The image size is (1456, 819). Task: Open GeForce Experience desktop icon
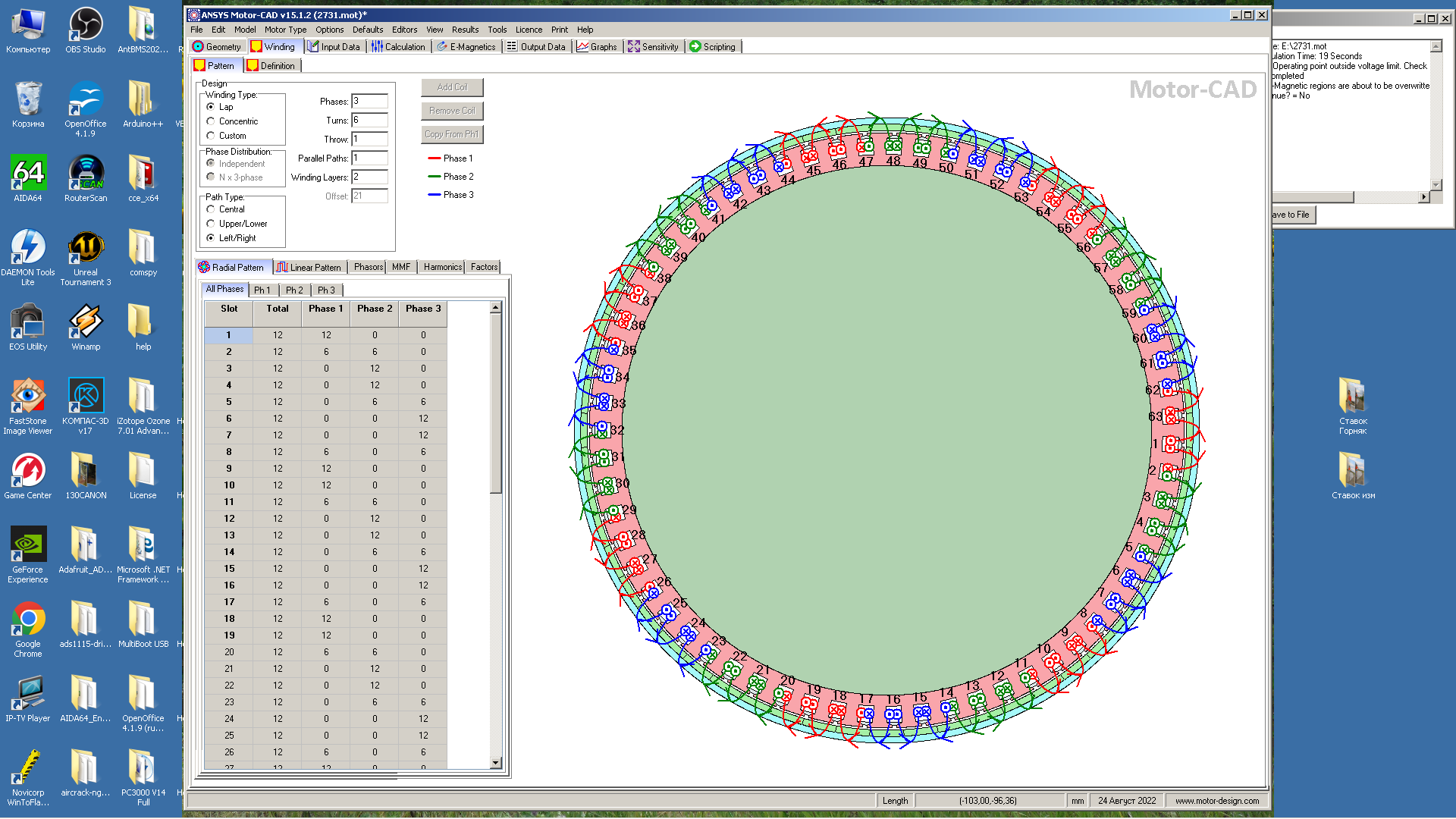[x=28, y=555]
